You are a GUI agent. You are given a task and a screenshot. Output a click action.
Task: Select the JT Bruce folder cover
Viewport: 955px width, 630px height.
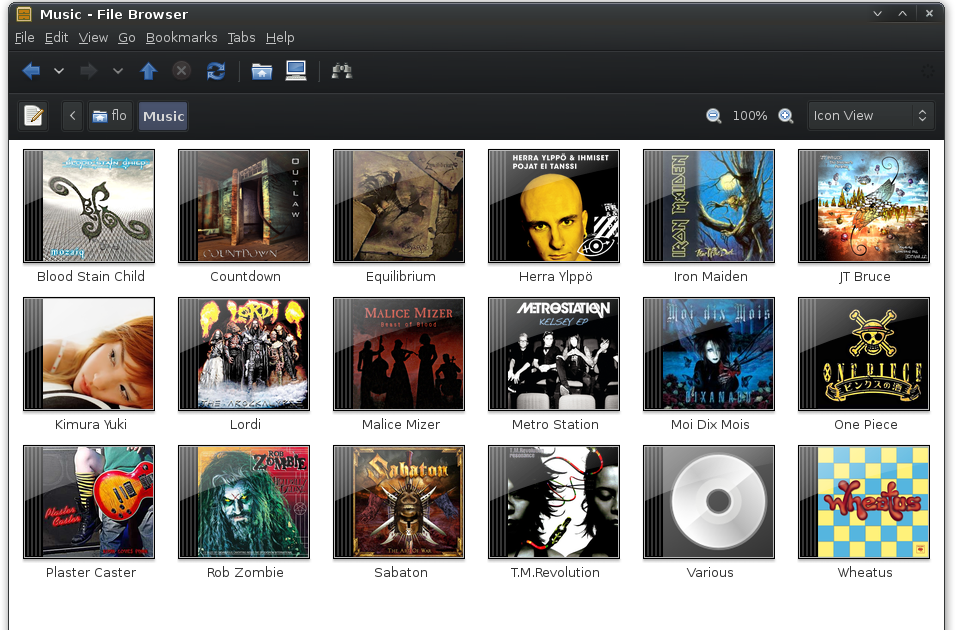click(864, 206)
